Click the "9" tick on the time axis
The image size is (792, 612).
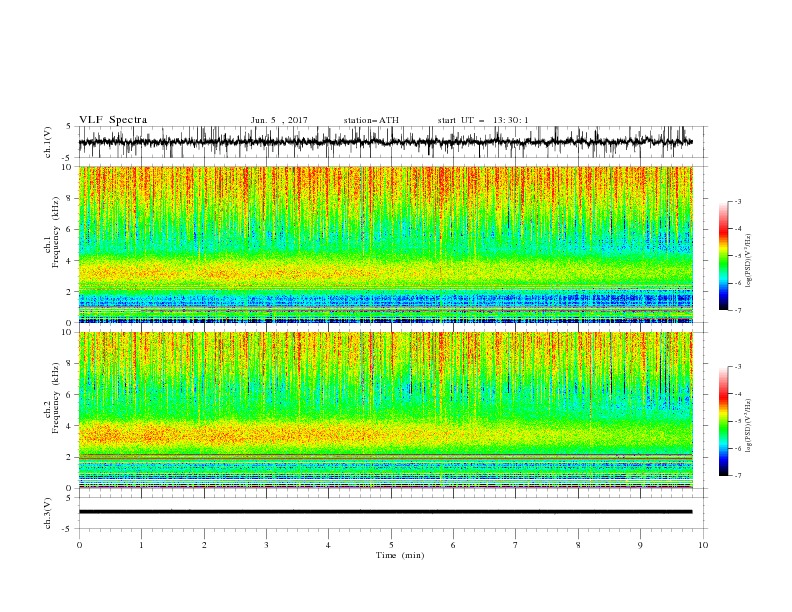tap(640, 545)
